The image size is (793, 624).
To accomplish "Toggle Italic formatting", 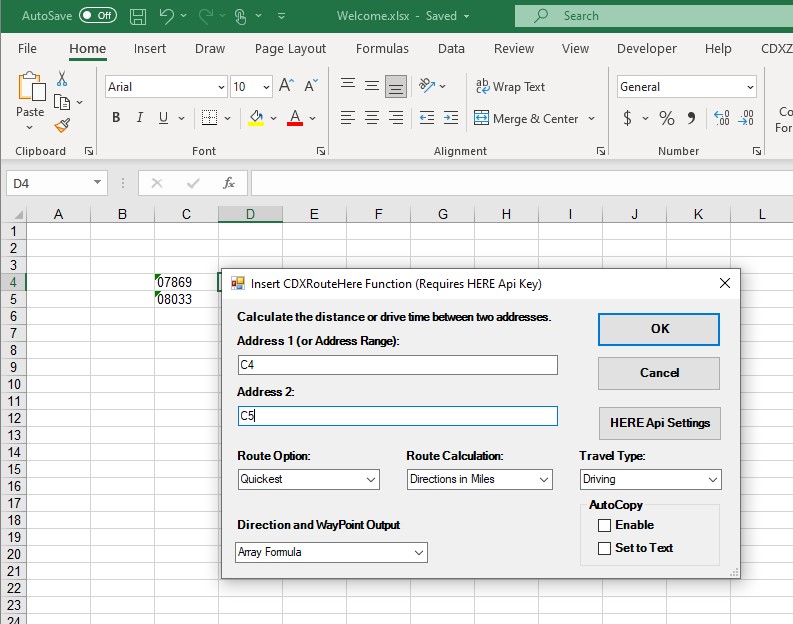I will [140, 118].
